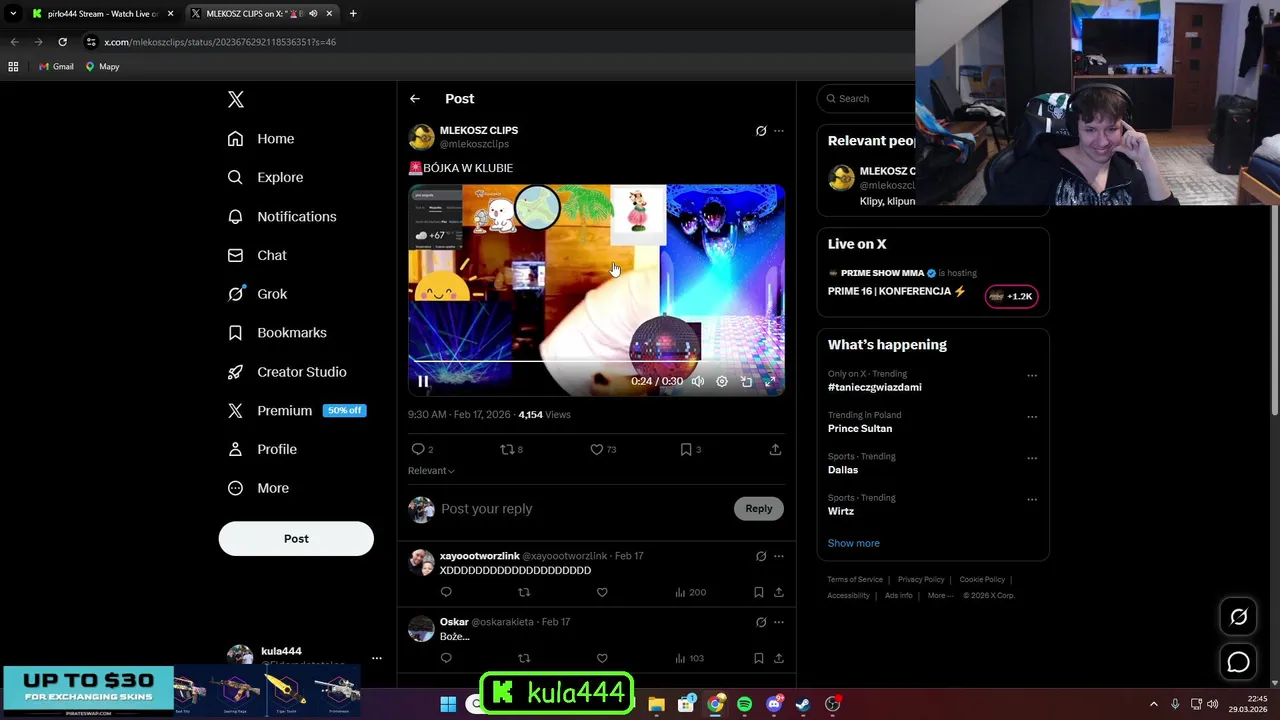Click the Search field

pos(866,98)
